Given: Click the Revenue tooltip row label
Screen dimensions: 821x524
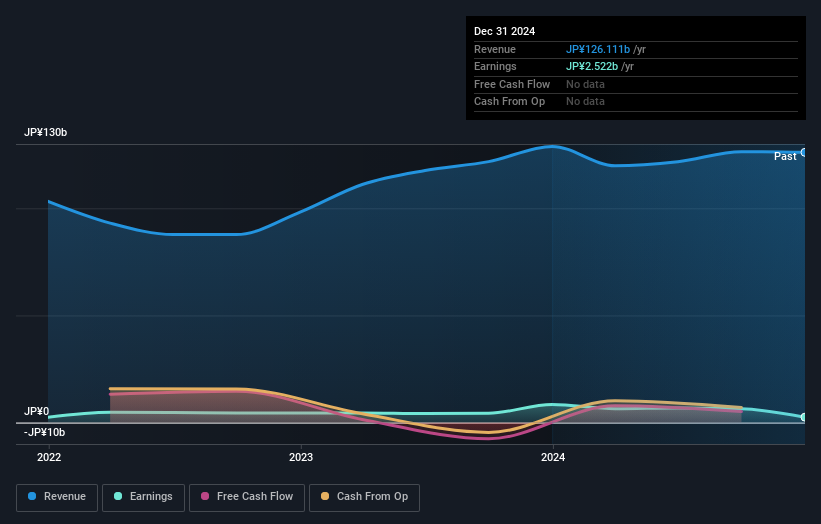Looking at the screenshot, I should pyautogui.click(x=495, y=49).
